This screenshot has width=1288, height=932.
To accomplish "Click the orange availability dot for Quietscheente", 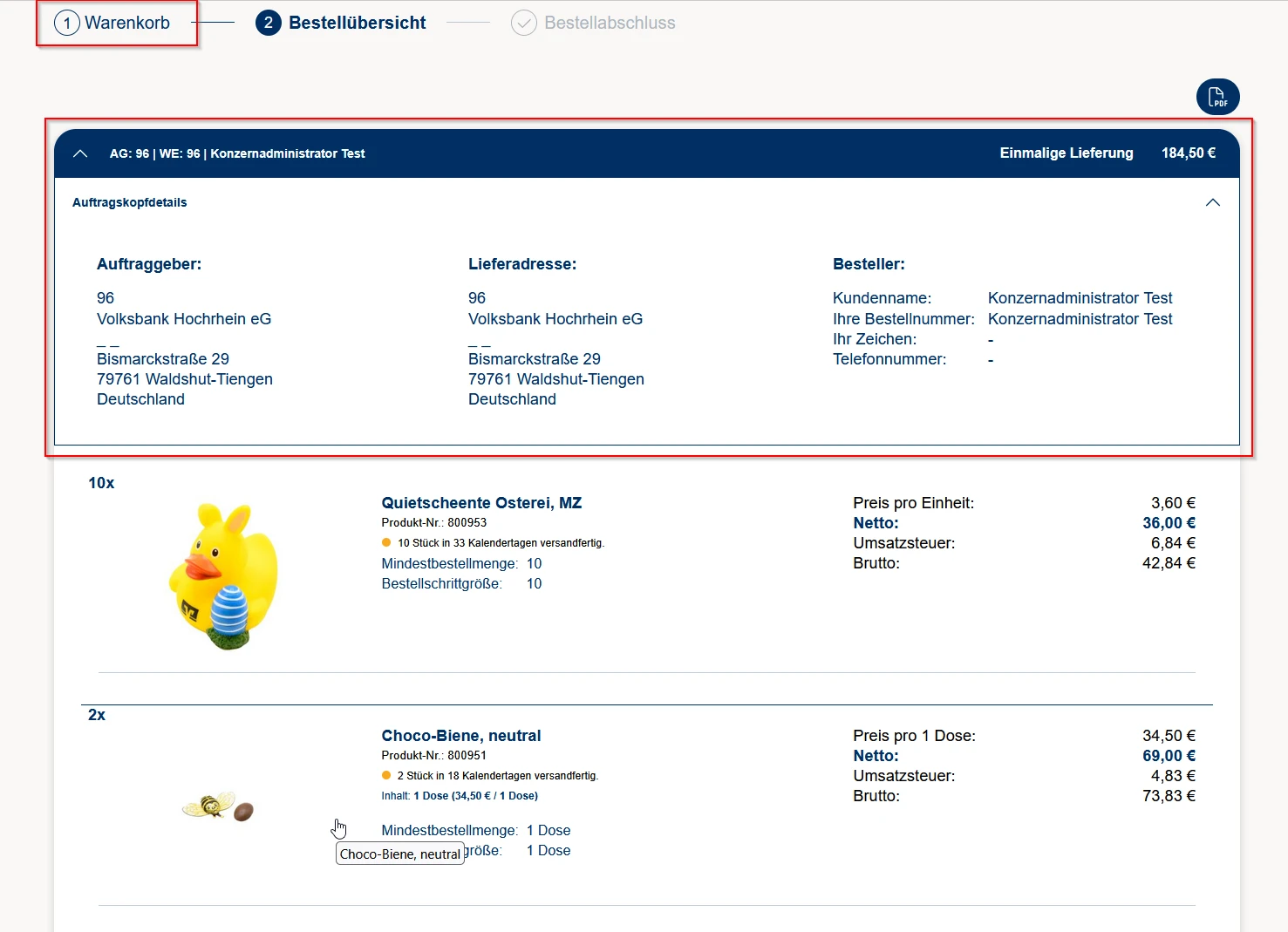I will [x=386, y=542].
